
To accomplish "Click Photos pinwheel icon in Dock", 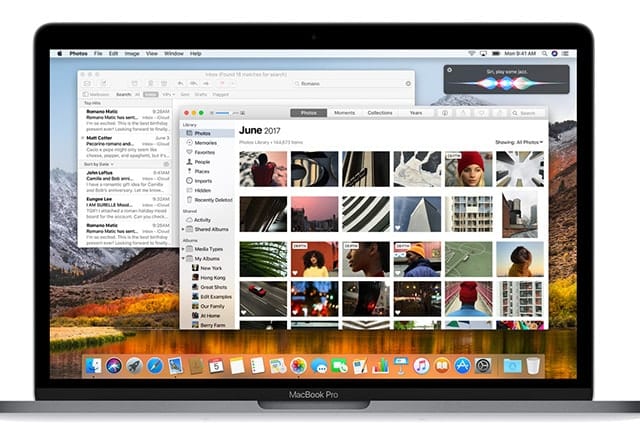I will click(298, 366).
